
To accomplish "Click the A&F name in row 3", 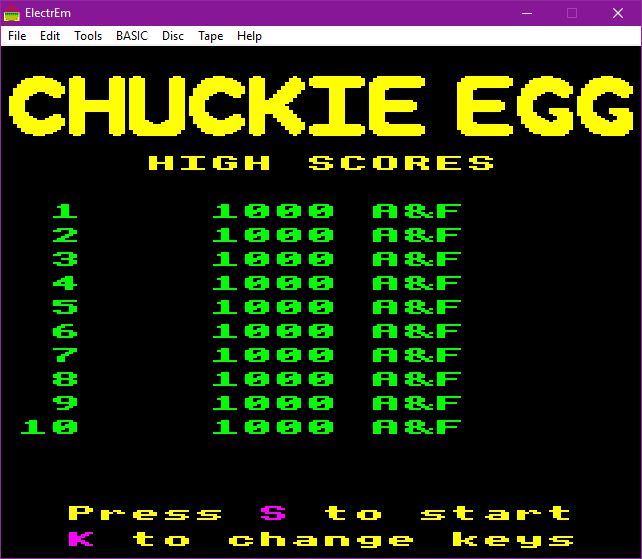I will point(417,259).
